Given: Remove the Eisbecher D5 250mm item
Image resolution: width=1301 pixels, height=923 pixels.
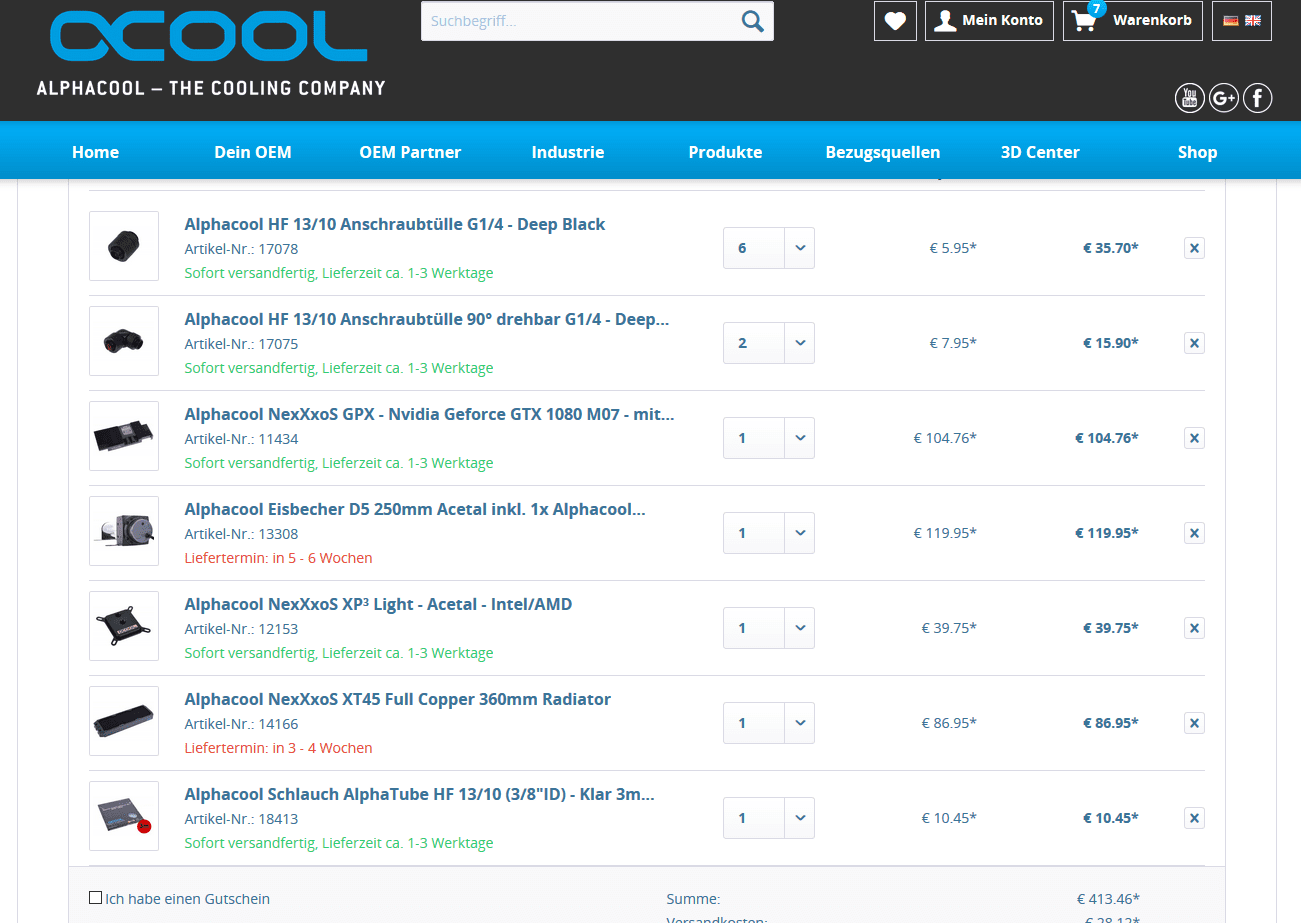Looking at the screenshot, I should click(x=1194, y=533).
